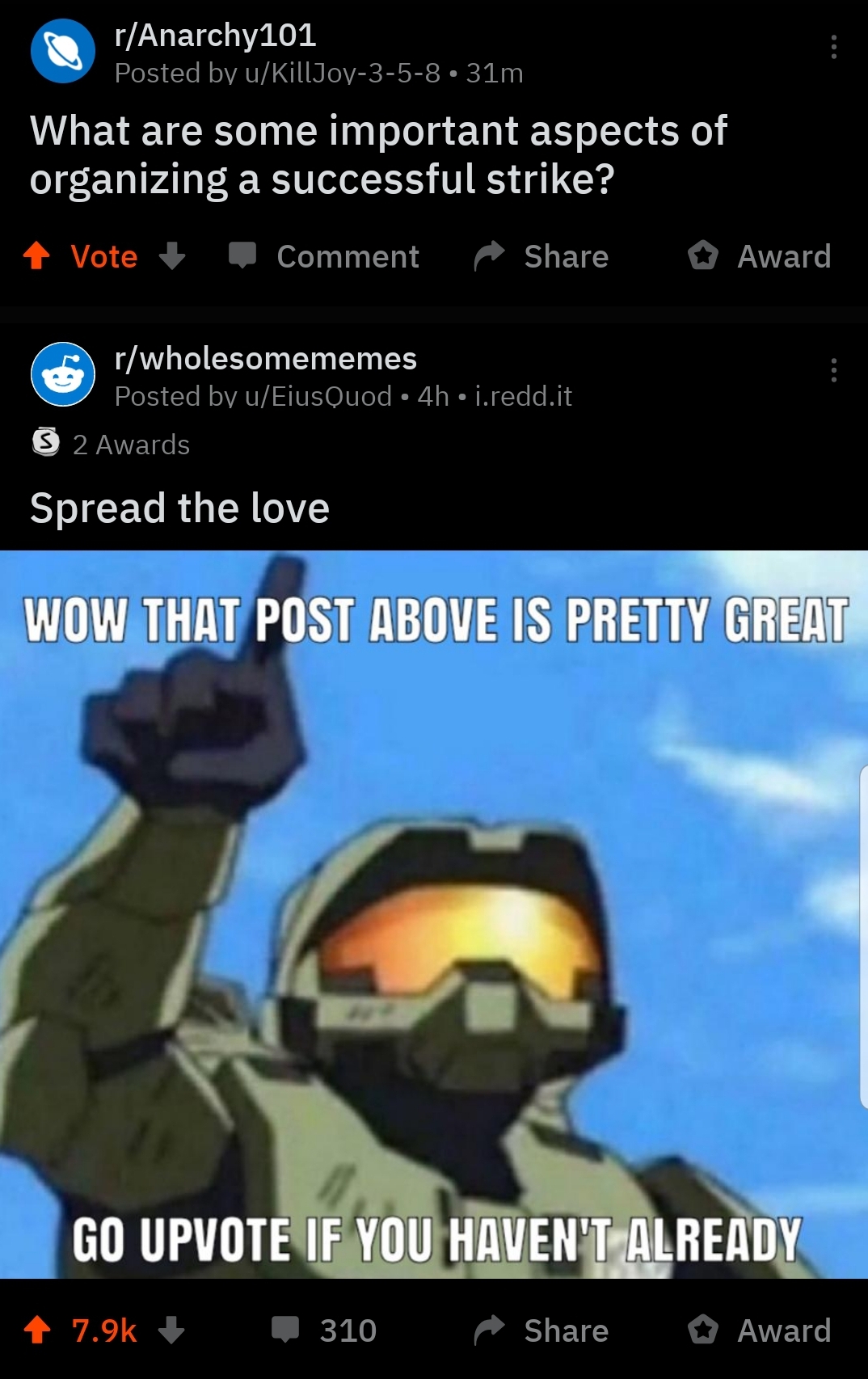868x1379 pixels.
Task: Go to the r/wholesomememes subreddit name
Action: coord(266,358)
